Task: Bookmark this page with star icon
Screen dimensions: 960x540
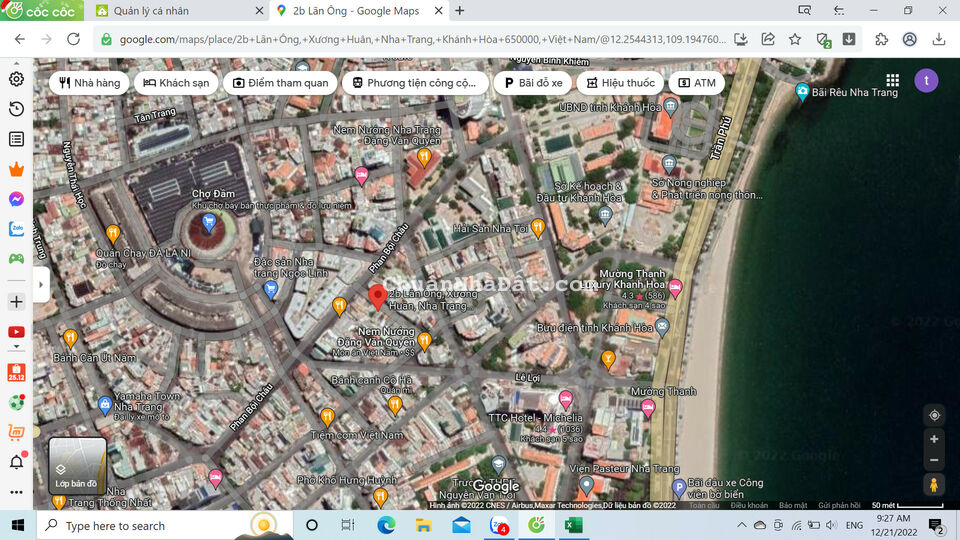Action: click(795, 39)
